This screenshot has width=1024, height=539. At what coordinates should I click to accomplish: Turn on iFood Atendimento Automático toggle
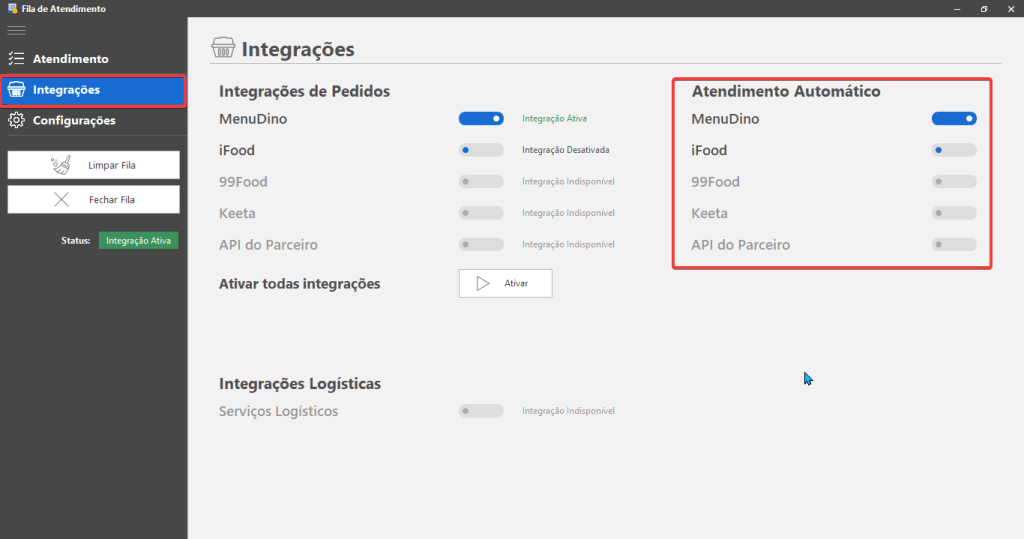click(954, 150)
